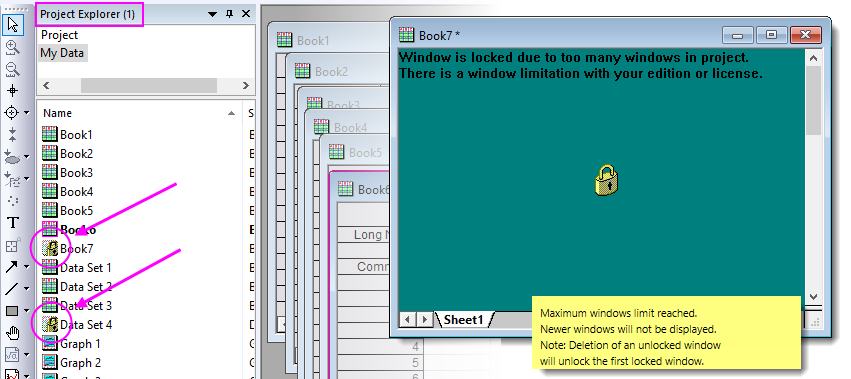This screenshot has width=851, height=379.
Task: Select the Project root folder
Action: 60,35
